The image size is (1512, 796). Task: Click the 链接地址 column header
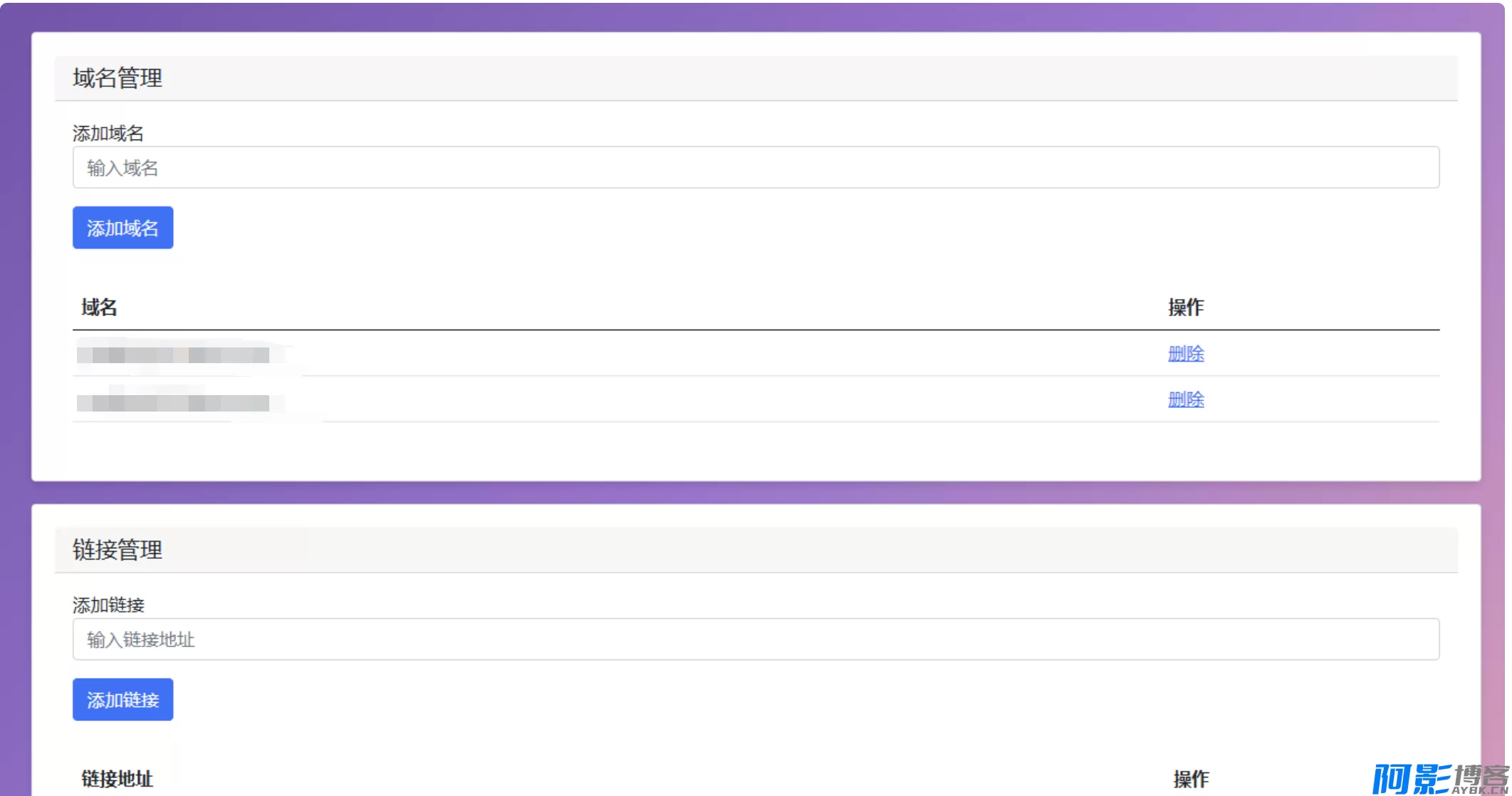117,779
